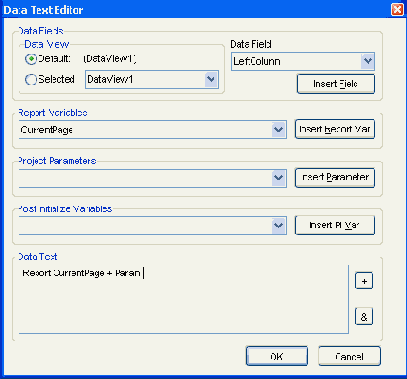Expand the Project Parameters dropdown arrow
407x379 pixels.
[278, 177]
